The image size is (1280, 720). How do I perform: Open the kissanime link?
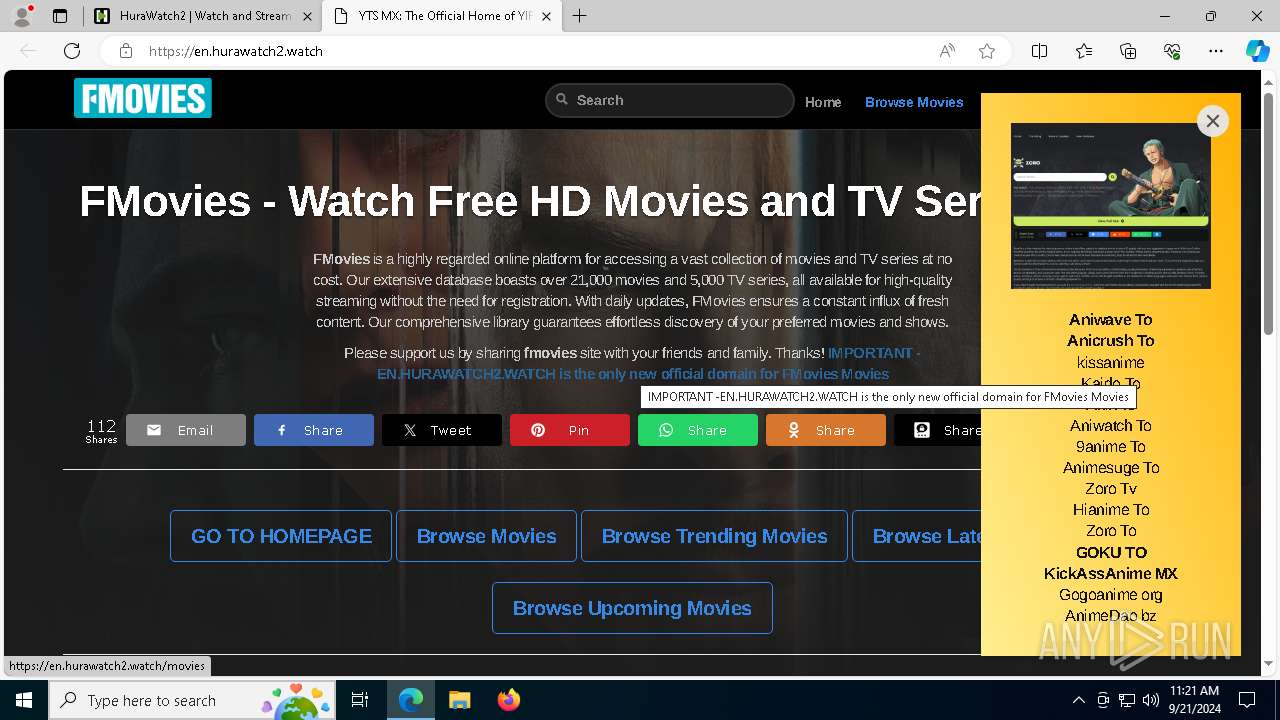[x=1110, y=362]
